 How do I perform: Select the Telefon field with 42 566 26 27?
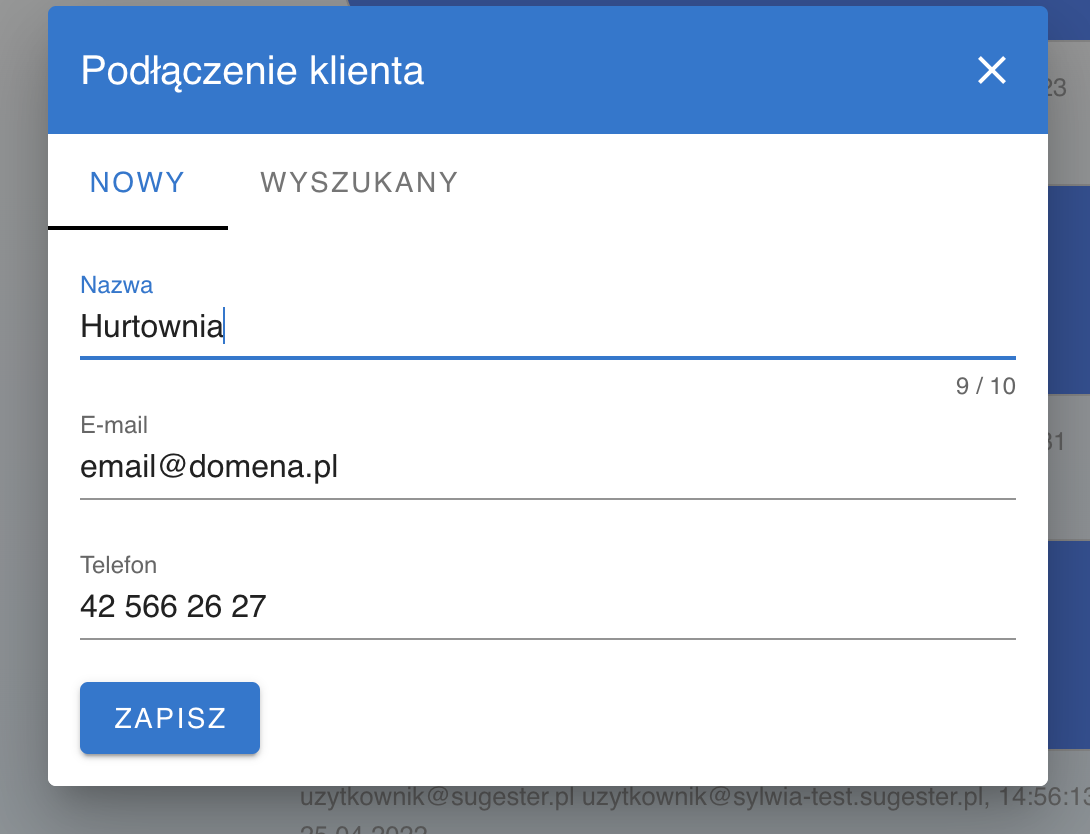pyautogui.click(x=548, y=607)
